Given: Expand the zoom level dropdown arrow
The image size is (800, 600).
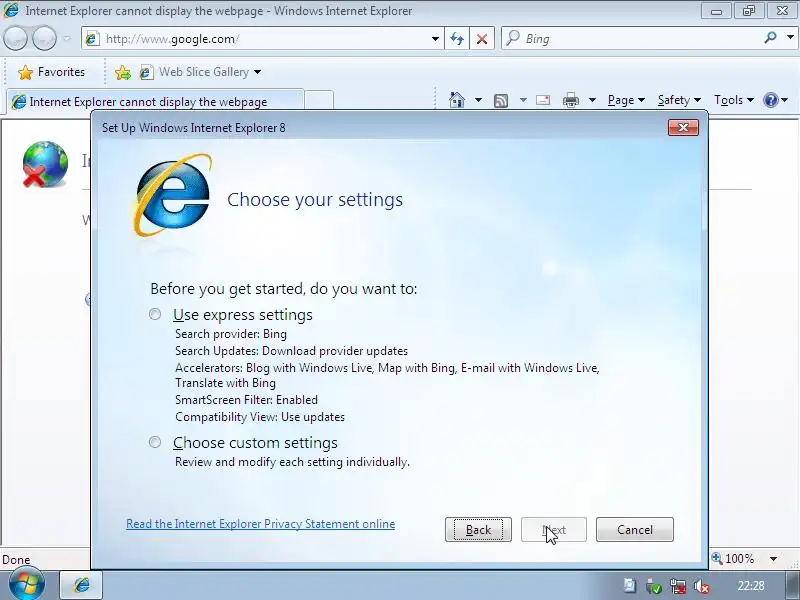Looking at the screenshot, I should click(773, 559).
